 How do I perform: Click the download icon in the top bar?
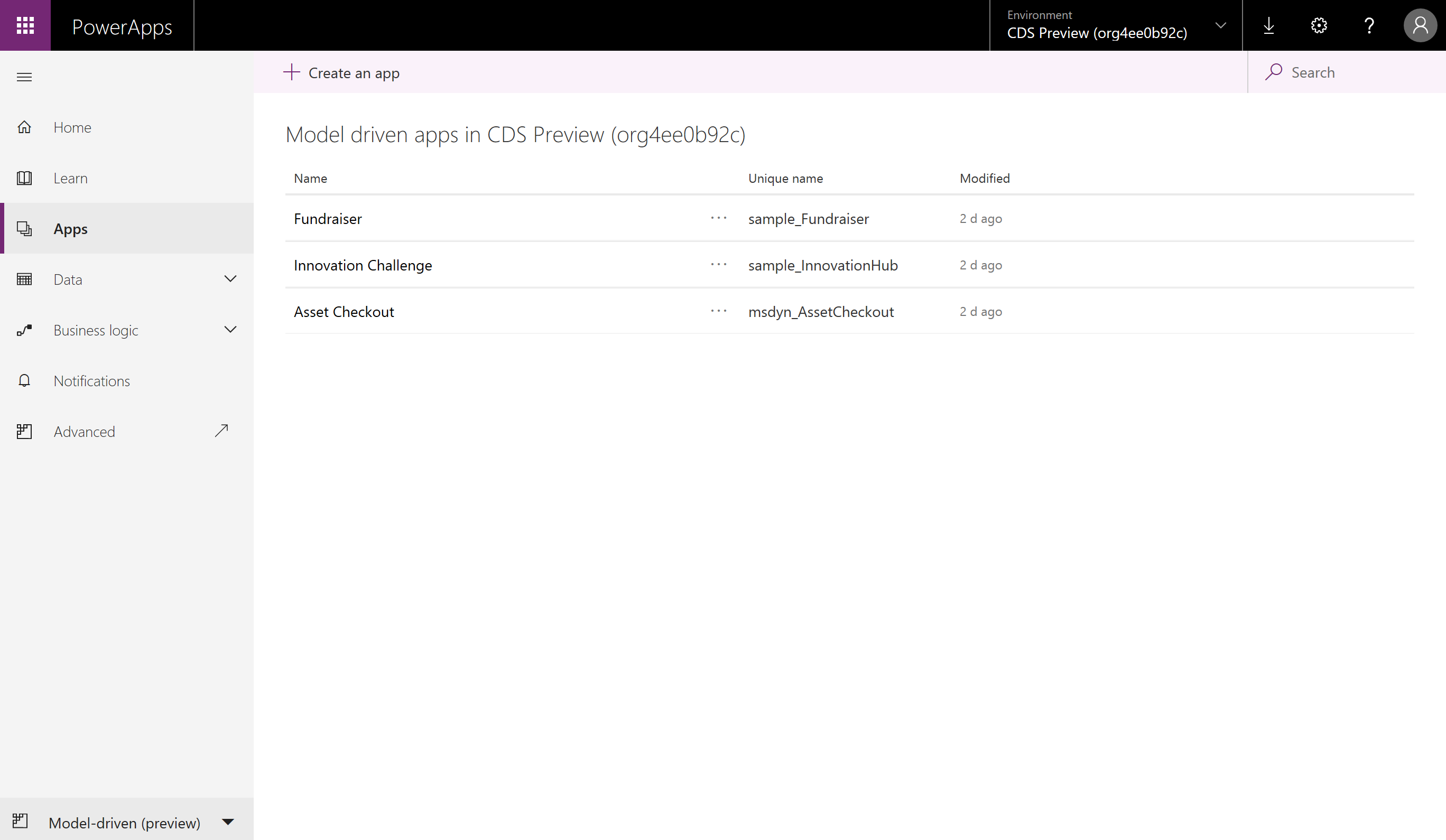1268,25
